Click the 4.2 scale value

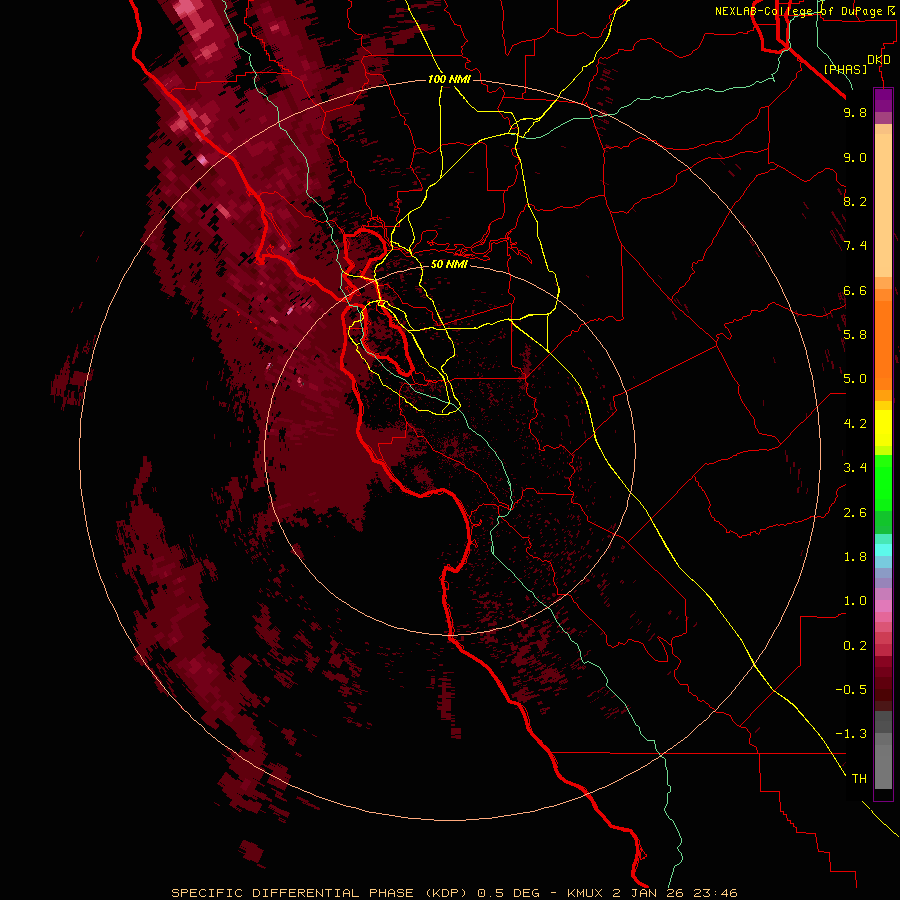point(855,424)
